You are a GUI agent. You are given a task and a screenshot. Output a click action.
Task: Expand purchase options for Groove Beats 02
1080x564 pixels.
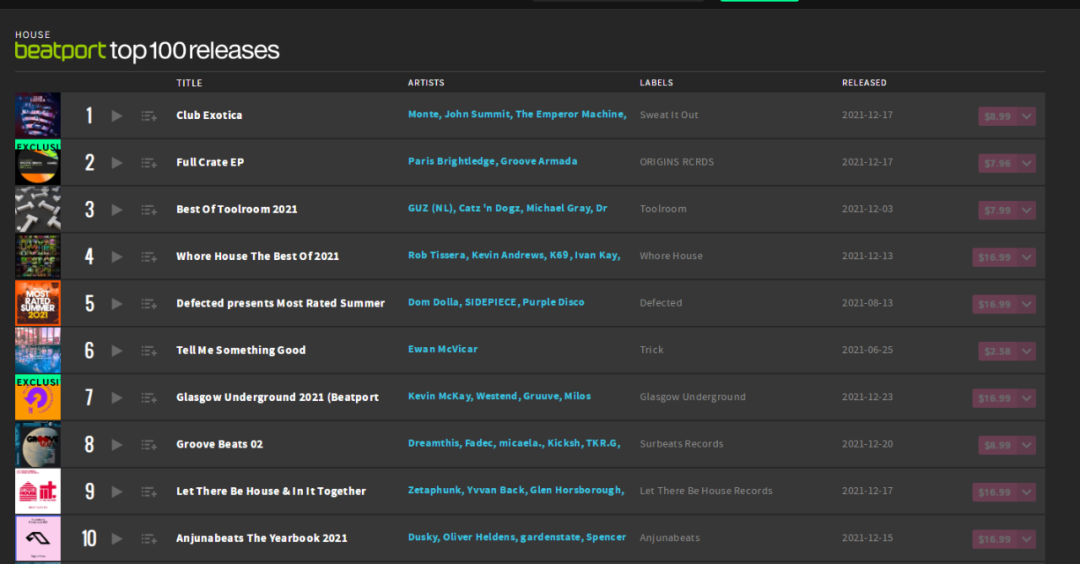click(x=1027, y=445)
